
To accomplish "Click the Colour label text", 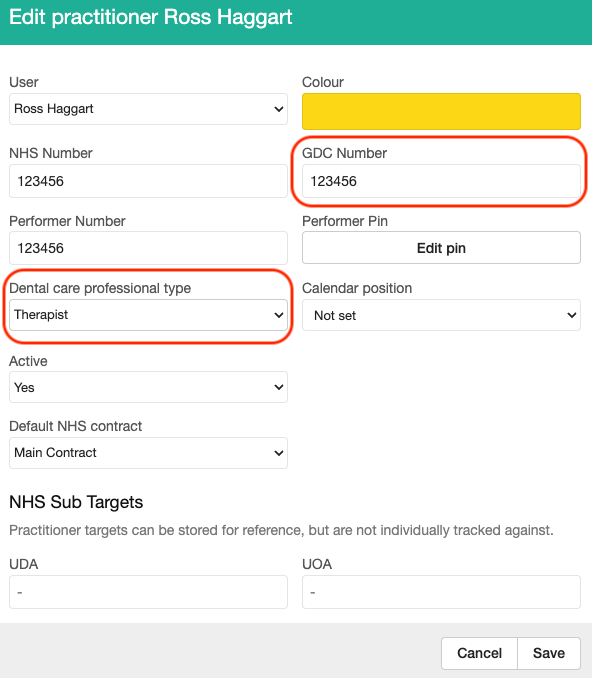I will click(x=323, y=82).
